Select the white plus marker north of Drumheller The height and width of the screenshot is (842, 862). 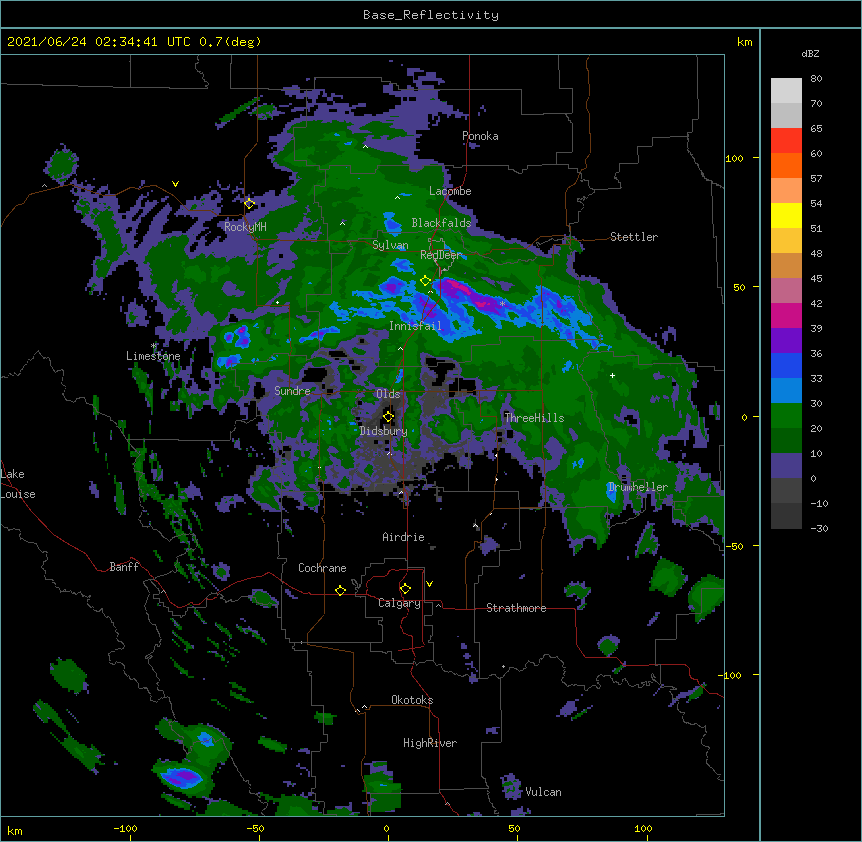(612, 375)
